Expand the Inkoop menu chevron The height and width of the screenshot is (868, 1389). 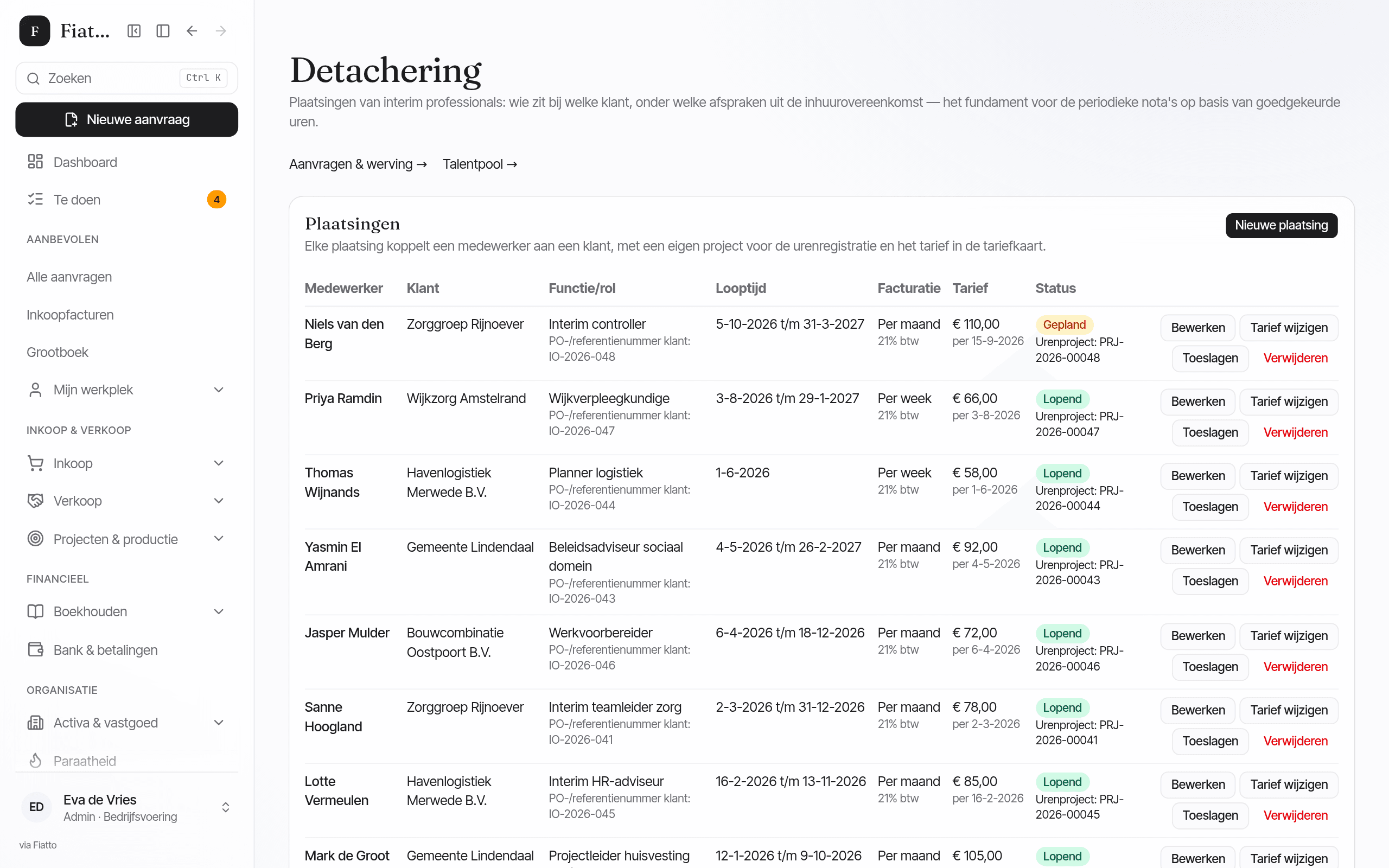click(x=219, y=463)
